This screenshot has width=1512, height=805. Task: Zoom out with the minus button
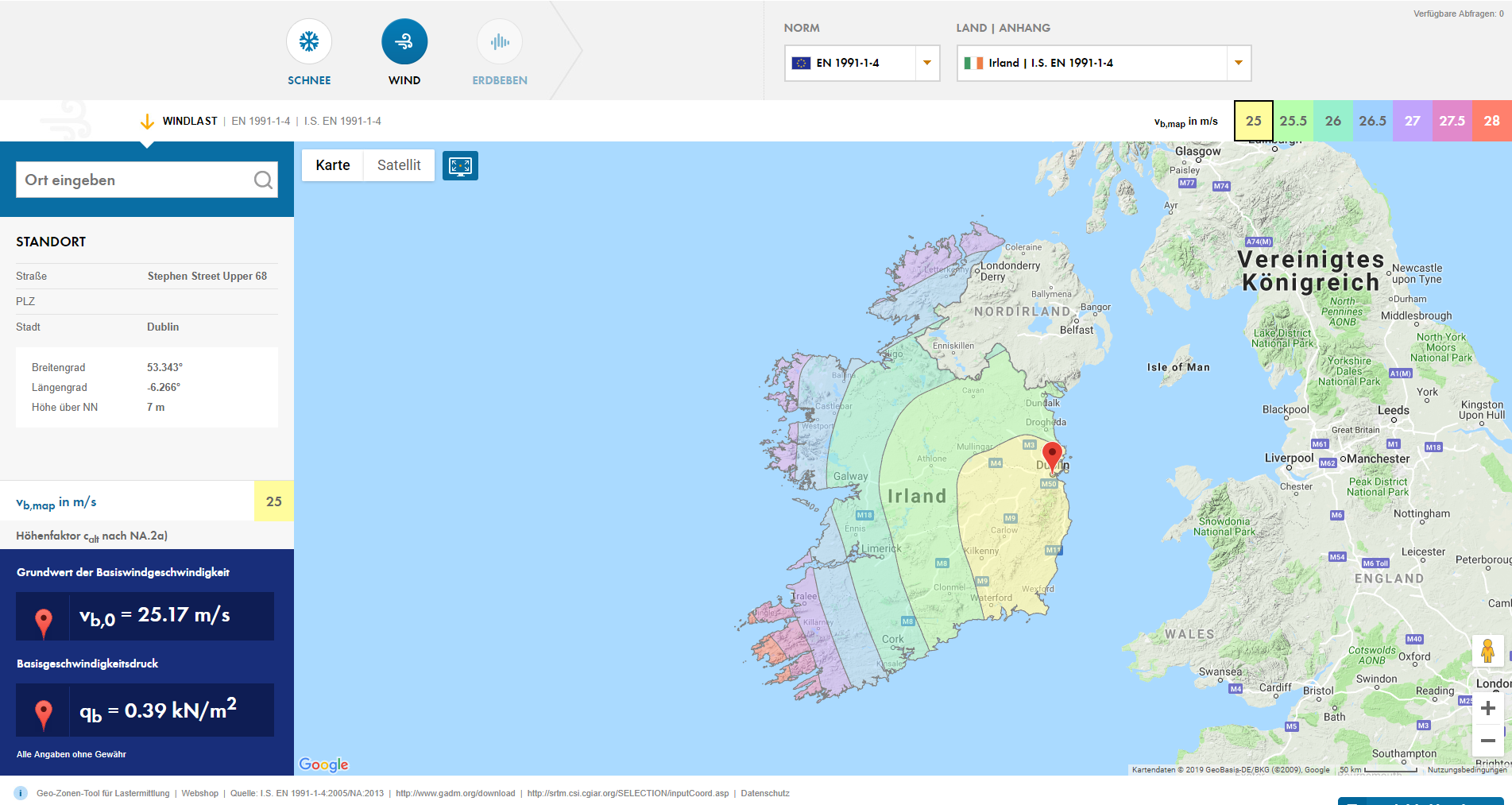click(x=1487, y=741)
